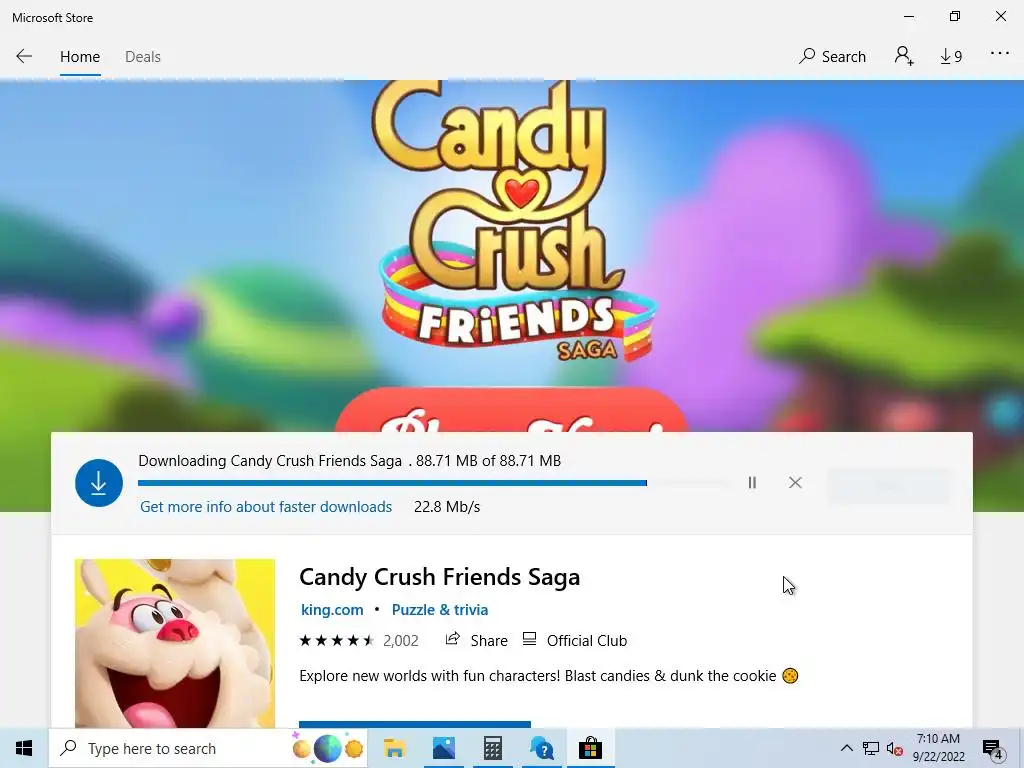Viewport: 1024px width, 768px height.
Task: Click the search highlights globe icon
Action: (x=327, y=748)
